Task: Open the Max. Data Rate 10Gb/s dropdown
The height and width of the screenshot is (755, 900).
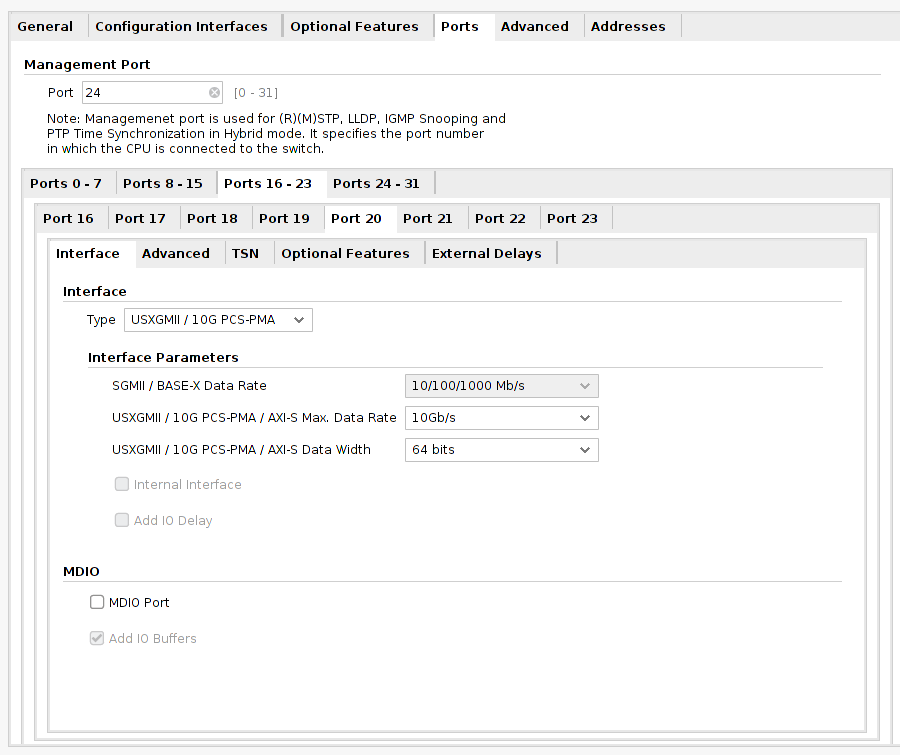Action: pos(501,418)
